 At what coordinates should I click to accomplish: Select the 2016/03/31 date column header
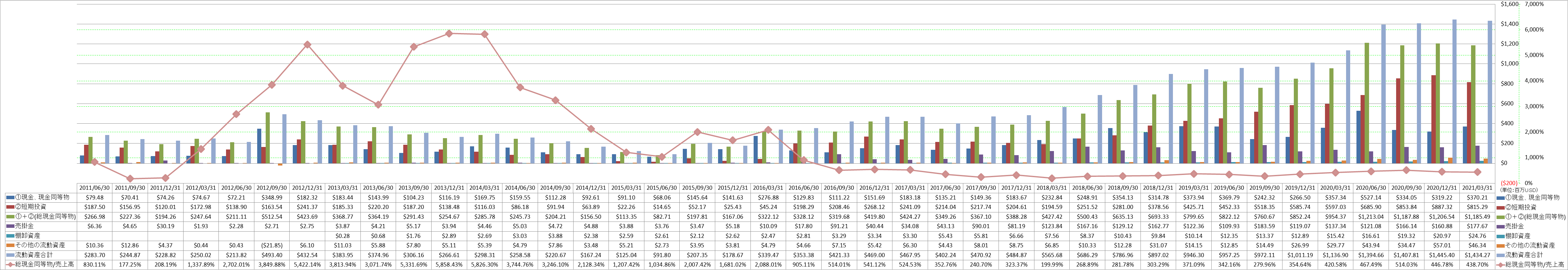pos(768,188)
